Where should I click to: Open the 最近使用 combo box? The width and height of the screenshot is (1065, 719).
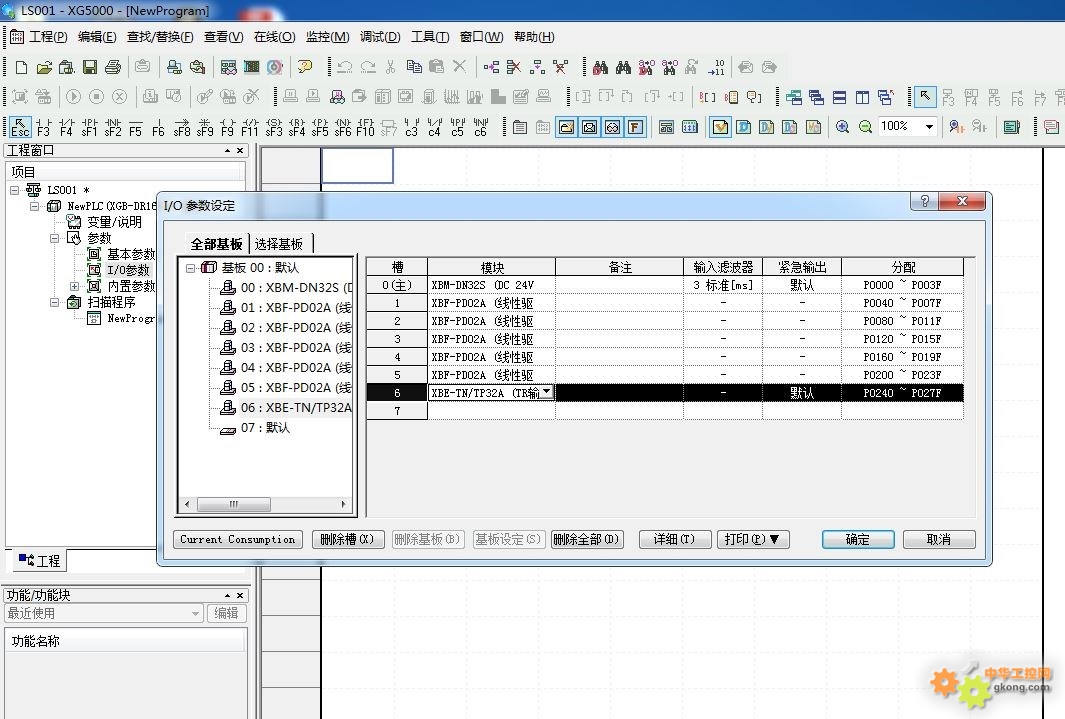coord(105,613)
